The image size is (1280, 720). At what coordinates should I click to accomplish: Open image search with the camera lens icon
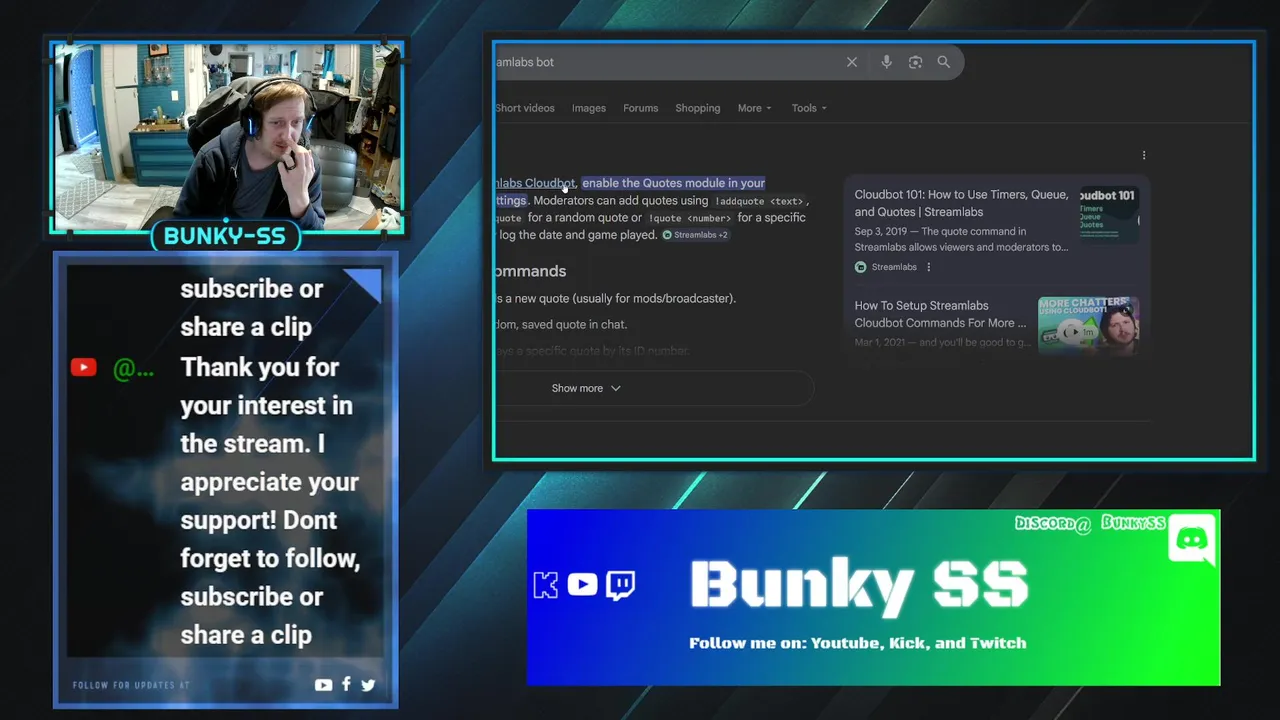[x=915, y=62]
